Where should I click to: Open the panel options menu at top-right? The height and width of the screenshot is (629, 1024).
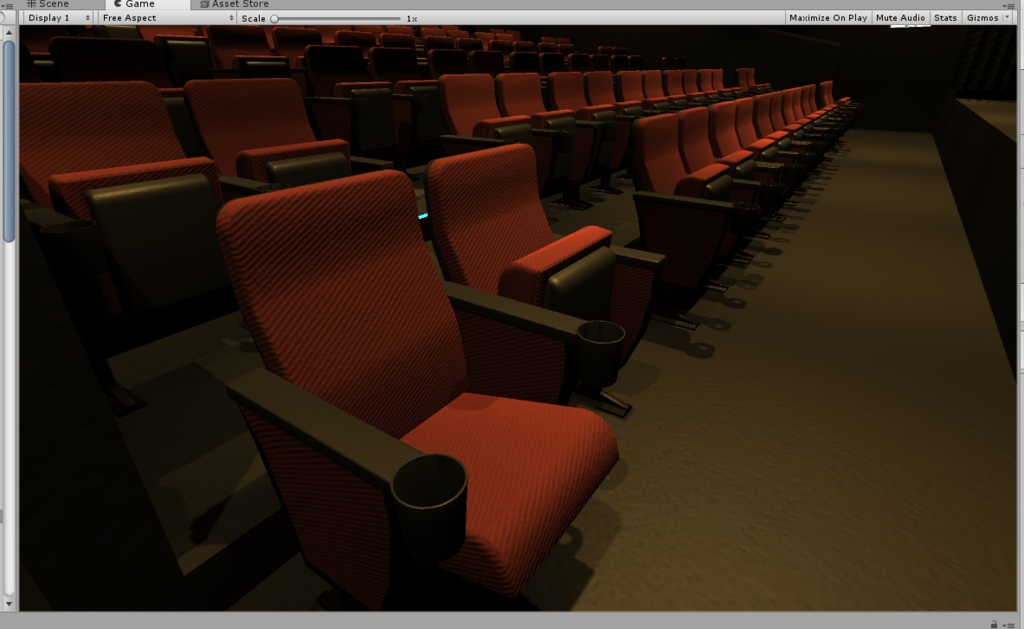[x=1009, y=6]
